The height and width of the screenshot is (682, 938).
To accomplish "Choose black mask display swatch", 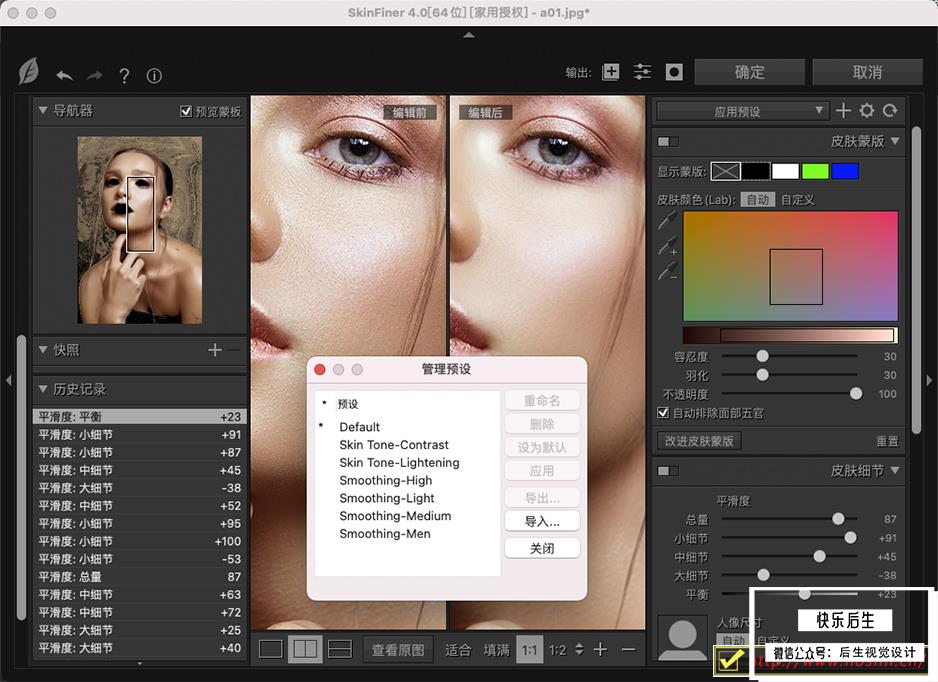I will click(x=756, y=172).
